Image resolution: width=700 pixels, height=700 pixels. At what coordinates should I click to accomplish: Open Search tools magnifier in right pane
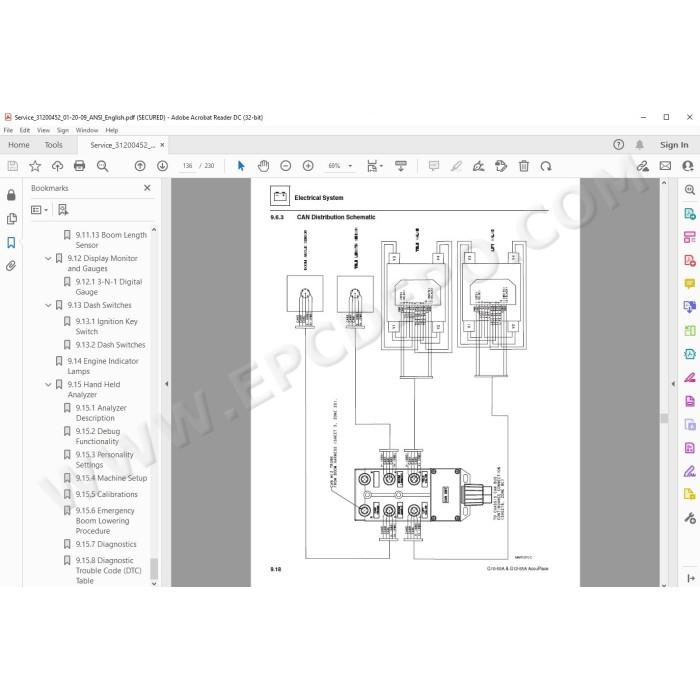(690, 190)
